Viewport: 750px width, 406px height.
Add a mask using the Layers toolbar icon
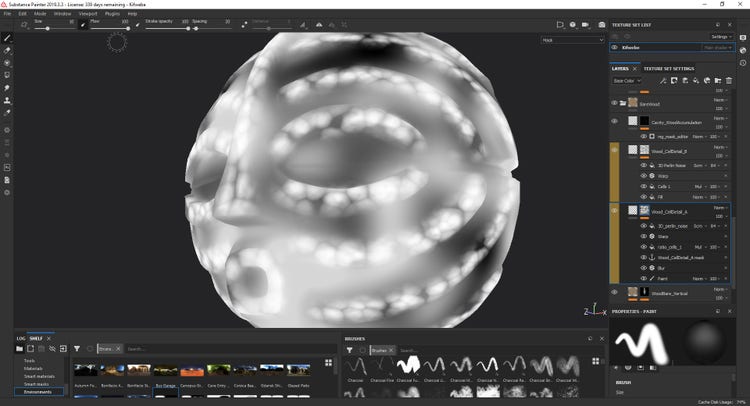tap(674, 81)
